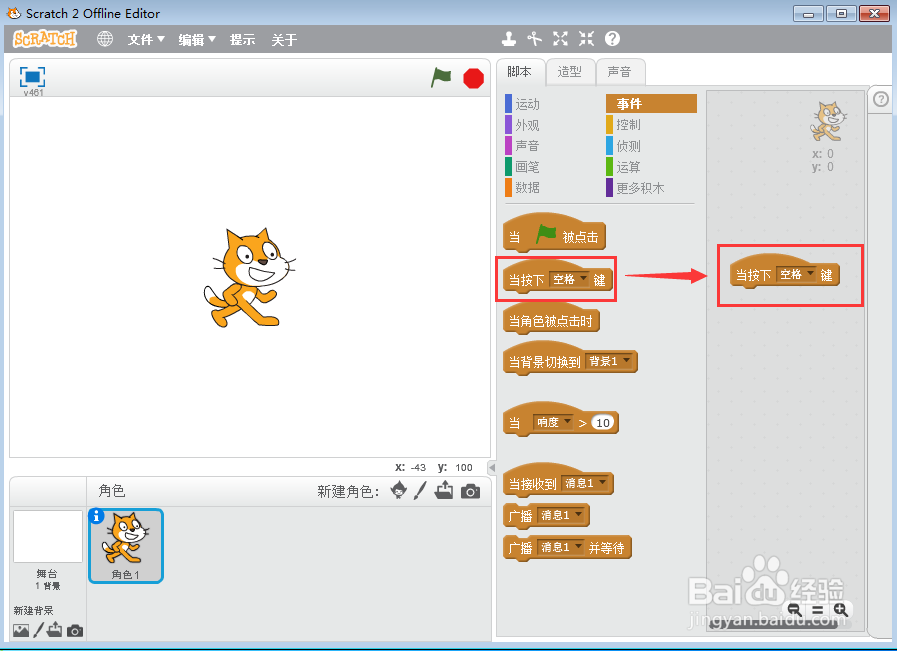Screen dimensions: 897x651
Task: Click the 关于 menu item
Action: 284,39
